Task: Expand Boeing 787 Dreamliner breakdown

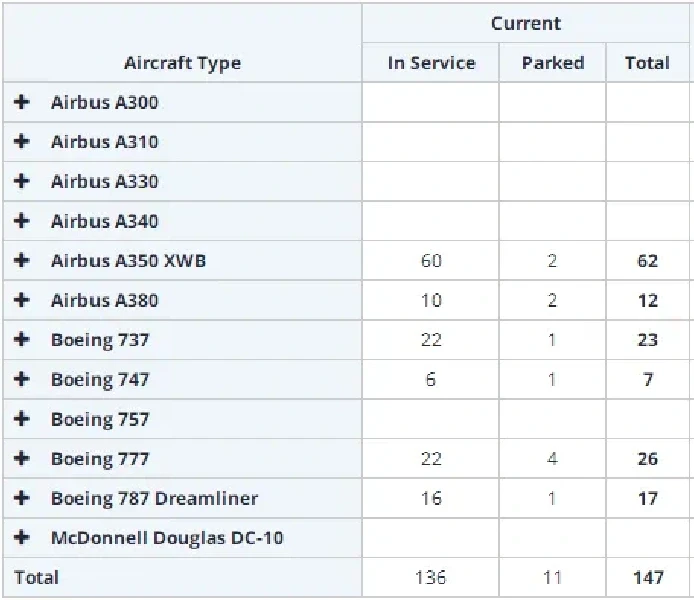Action: click(22, 498)
